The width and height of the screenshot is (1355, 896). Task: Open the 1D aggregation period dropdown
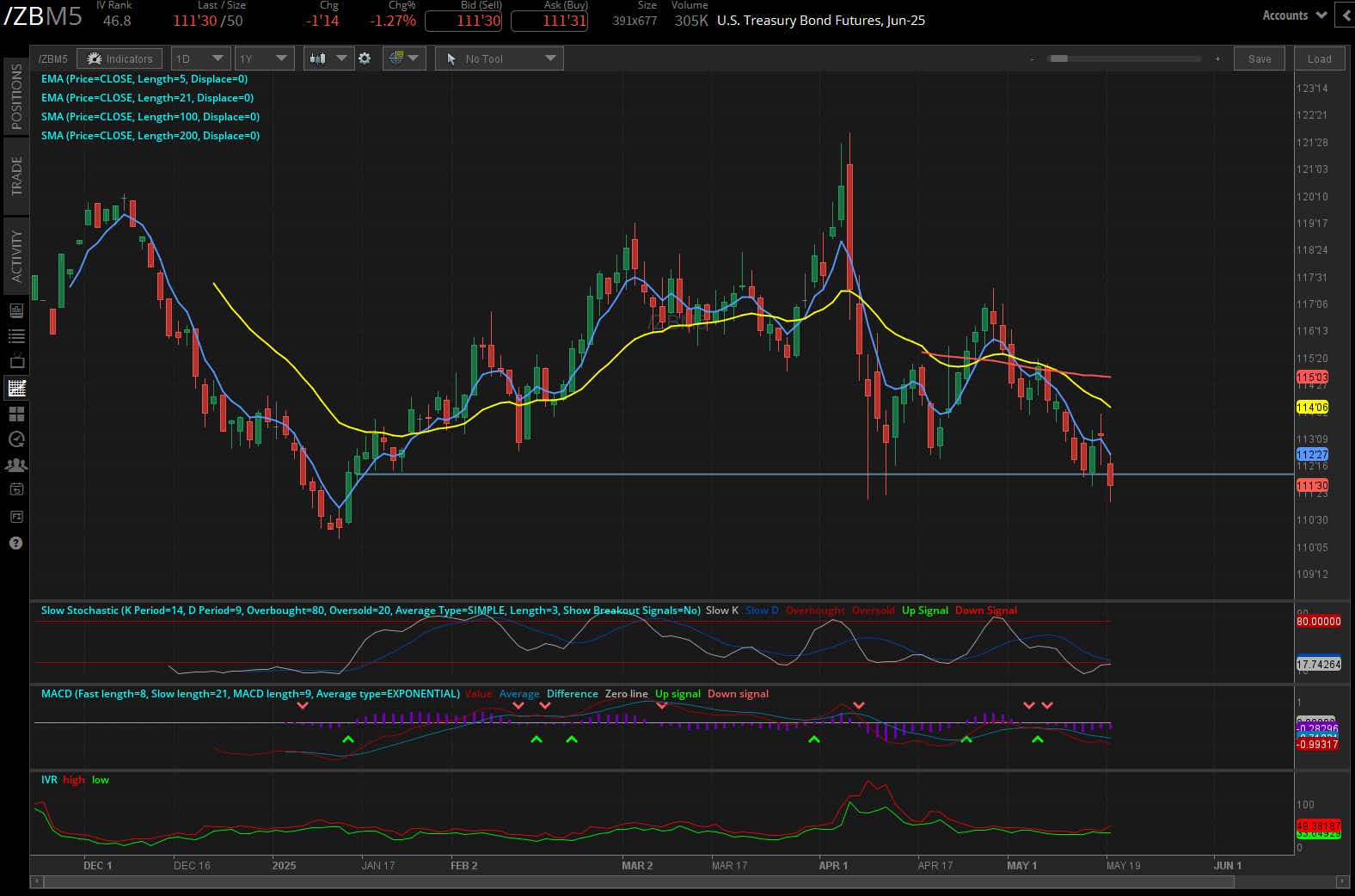click(x=199, y=58)
